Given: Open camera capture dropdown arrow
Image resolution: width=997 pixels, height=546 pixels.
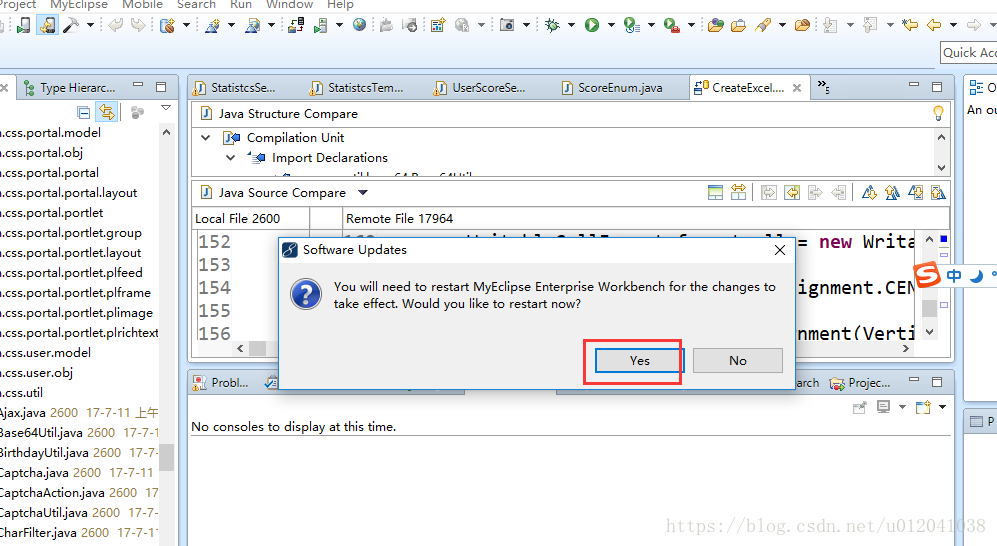Looking at the screenshot, I should point(526,25).
